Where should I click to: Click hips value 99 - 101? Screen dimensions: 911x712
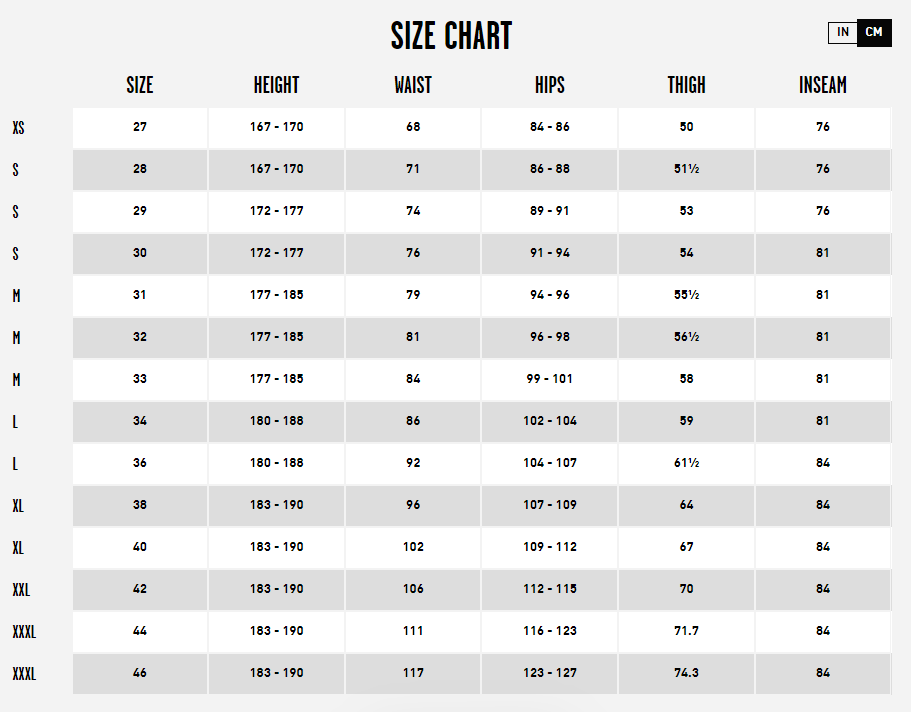(550, 379)
